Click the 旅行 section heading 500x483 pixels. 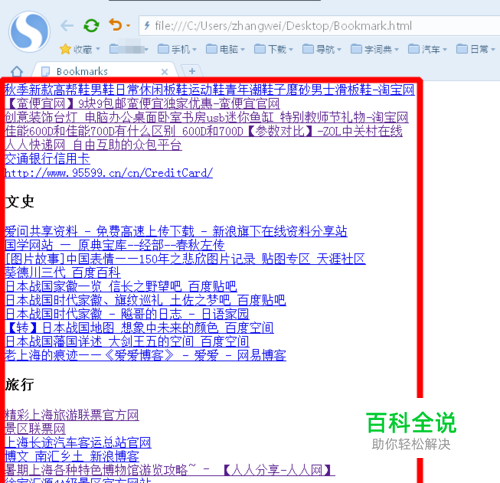19,385
